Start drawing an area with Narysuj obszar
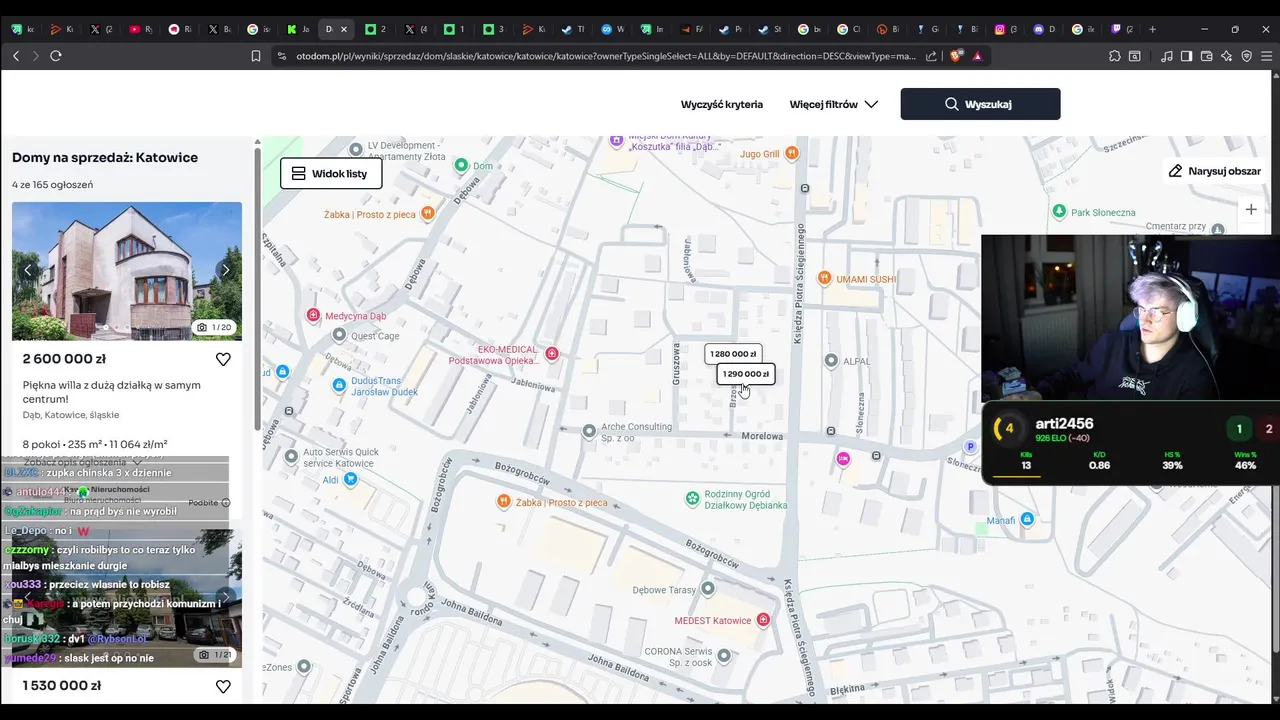Image resolution: width=1280 pixels, height=720 pixels. [x=1215, y=171]
